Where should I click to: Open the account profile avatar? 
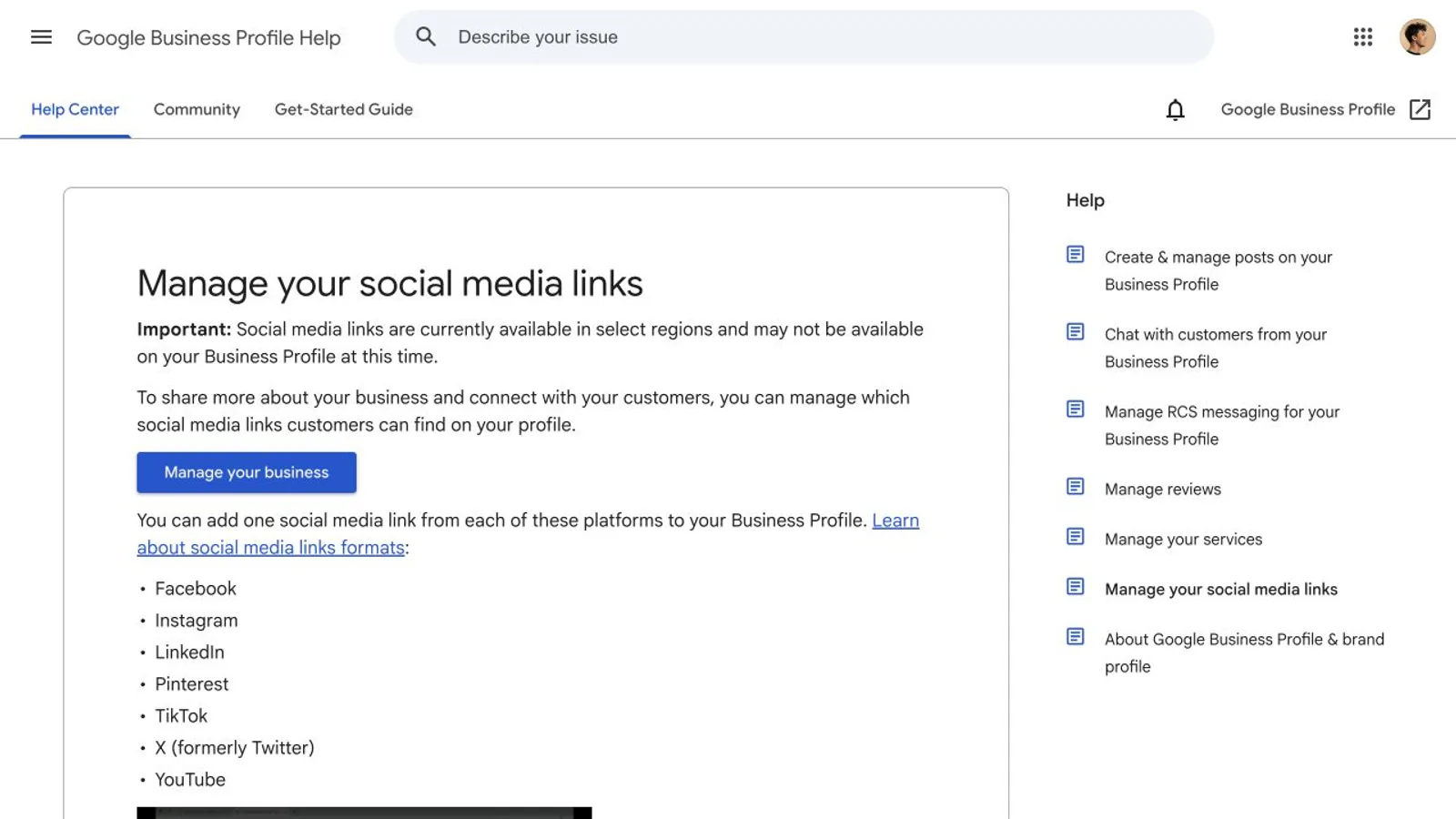(1417, 37)
